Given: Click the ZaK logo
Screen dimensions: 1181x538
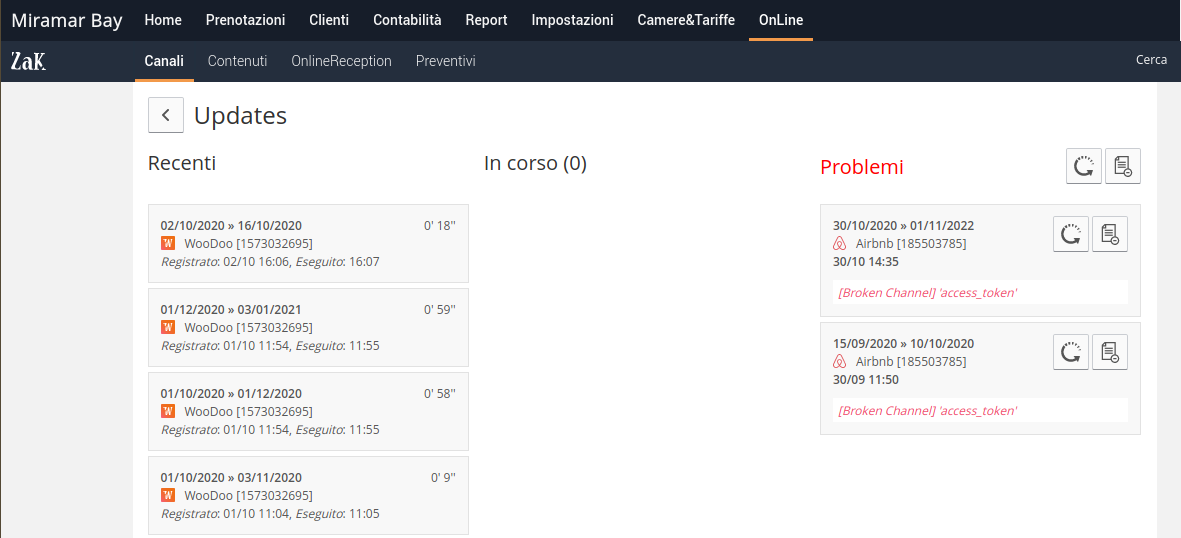Looking at the screenshot, I should pos(29,61).
